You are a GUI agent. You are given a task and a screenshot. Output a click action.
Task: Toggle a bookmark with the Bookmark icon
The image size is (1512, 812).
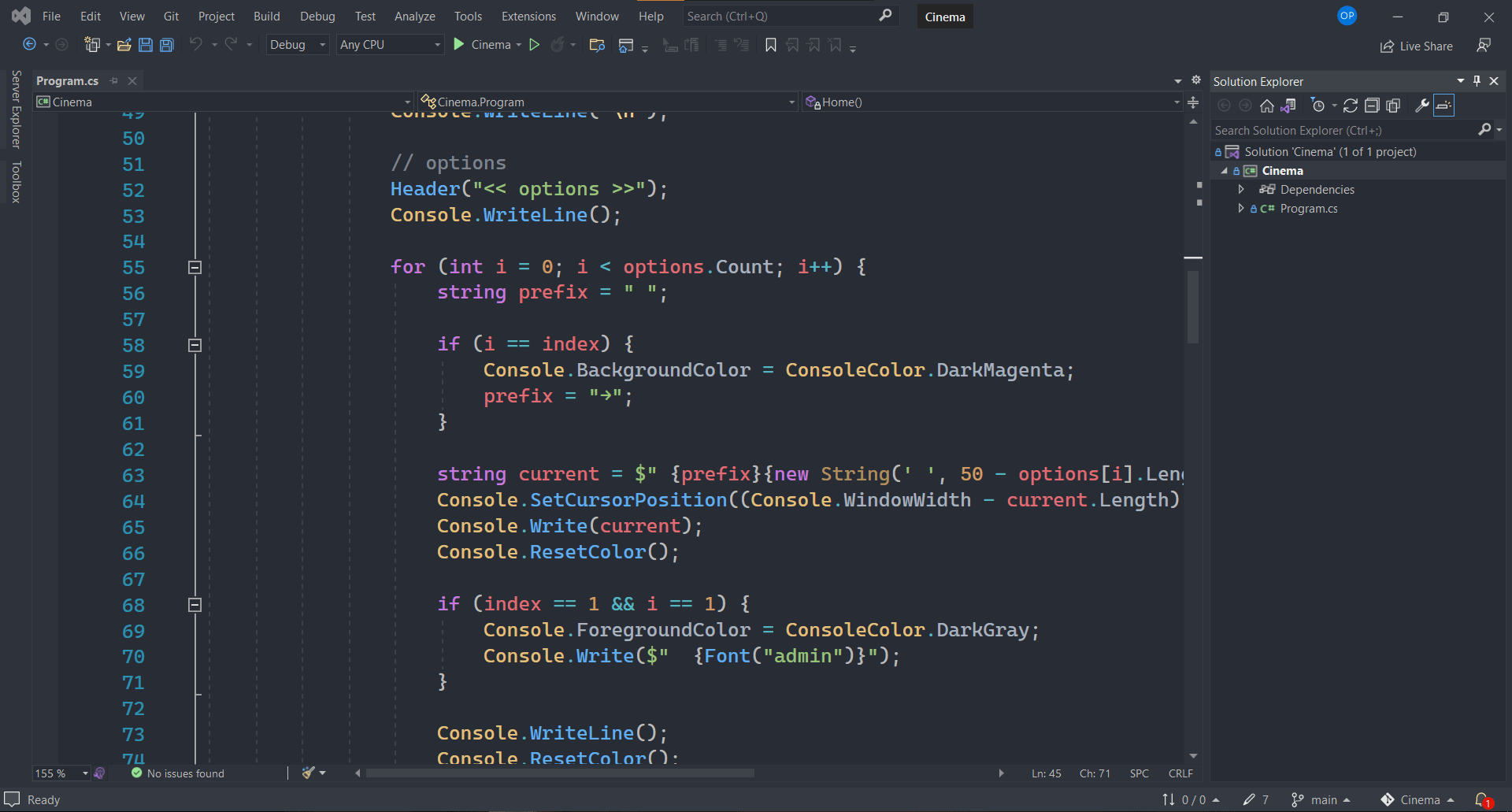[x=771, y=45]
